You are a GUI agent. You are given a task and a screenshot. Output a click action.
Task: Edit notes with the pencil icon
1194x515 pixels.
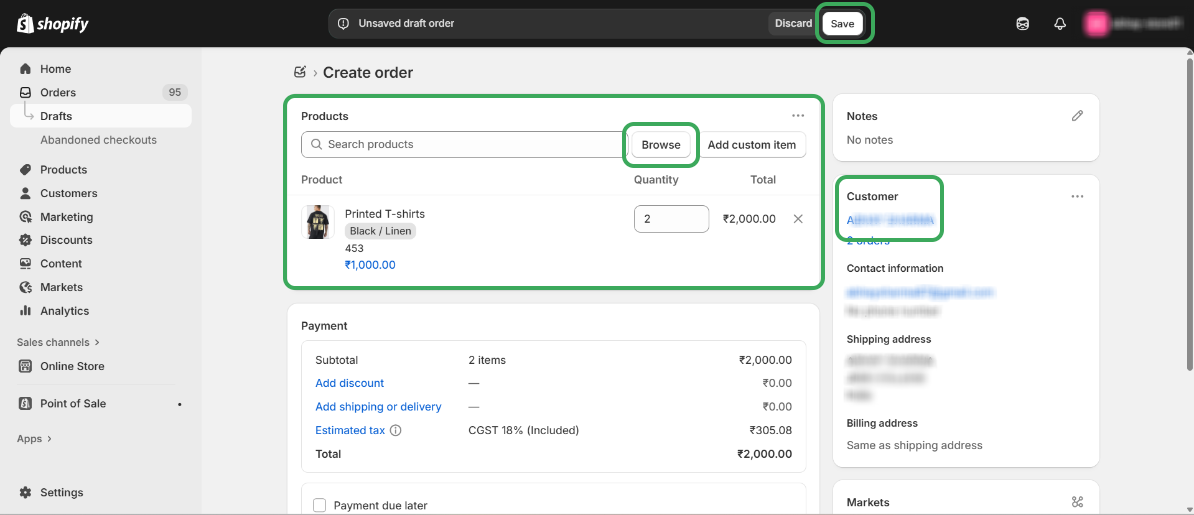point(1077,116)
